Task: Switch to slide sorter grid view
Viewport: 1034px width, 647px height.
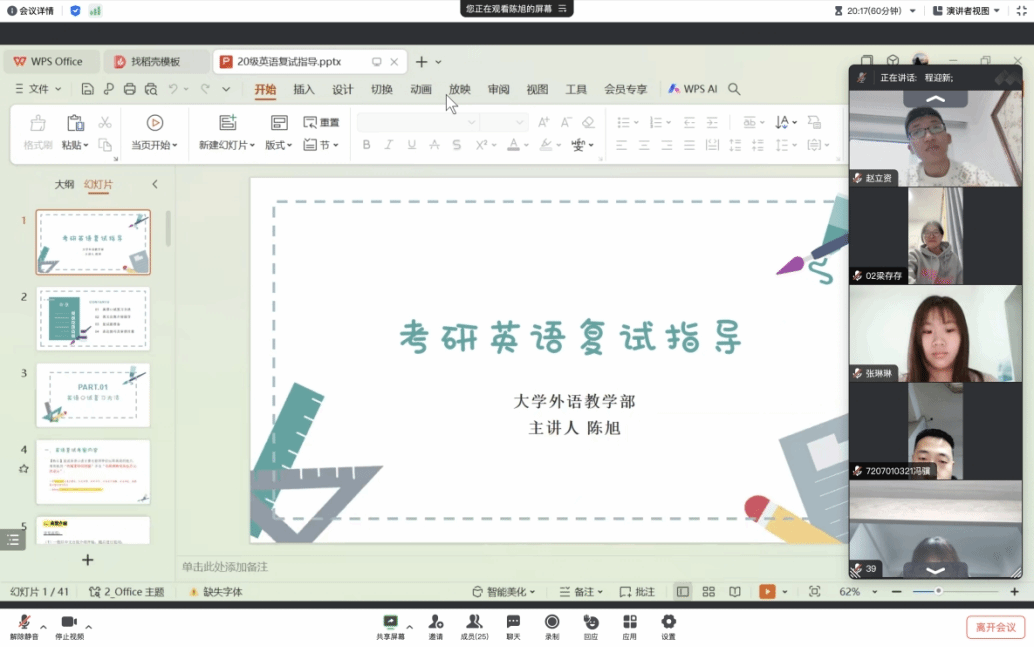Action: [708, 592]
